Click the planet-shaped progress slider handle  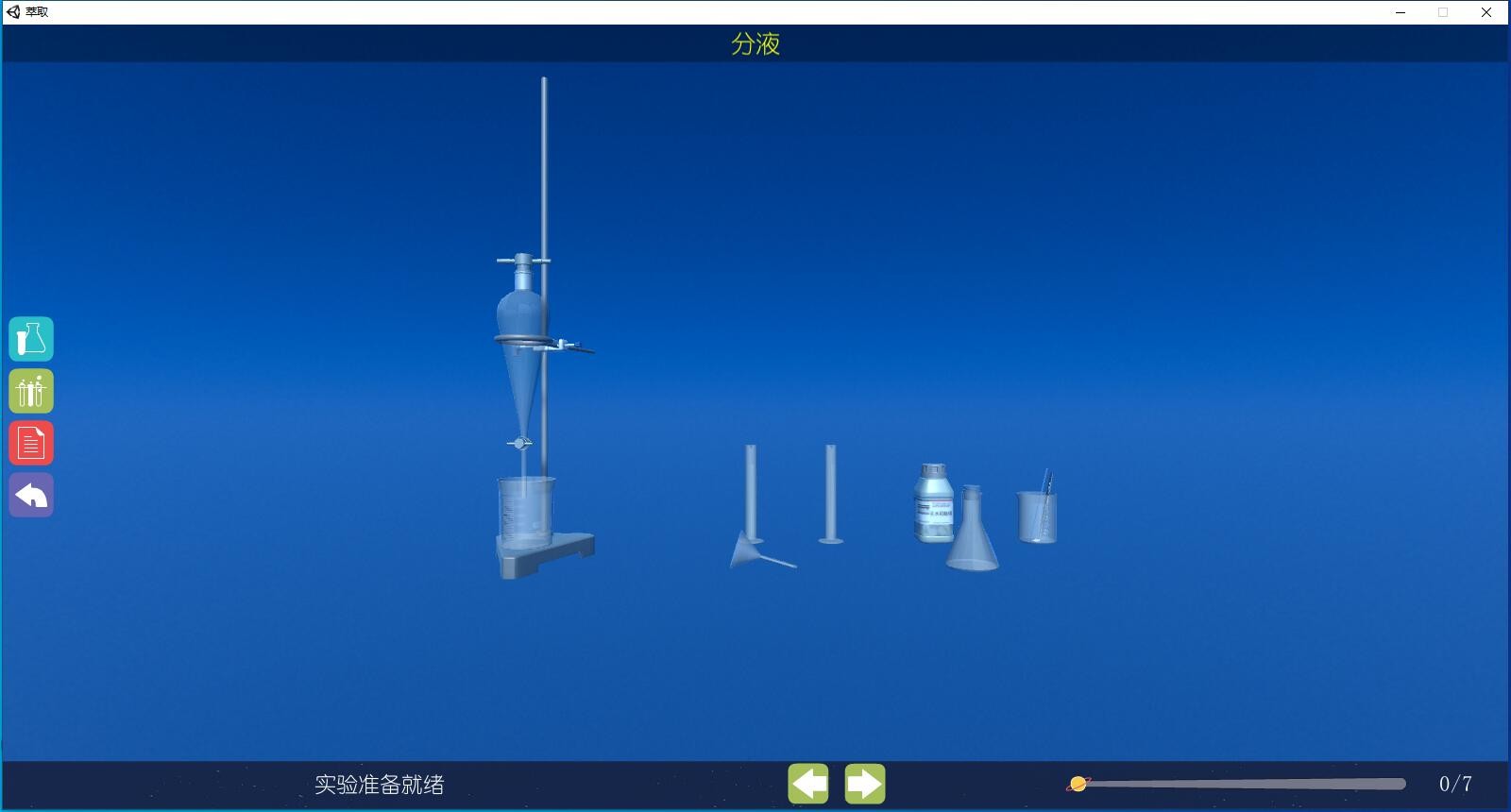tap(1078, 784)
